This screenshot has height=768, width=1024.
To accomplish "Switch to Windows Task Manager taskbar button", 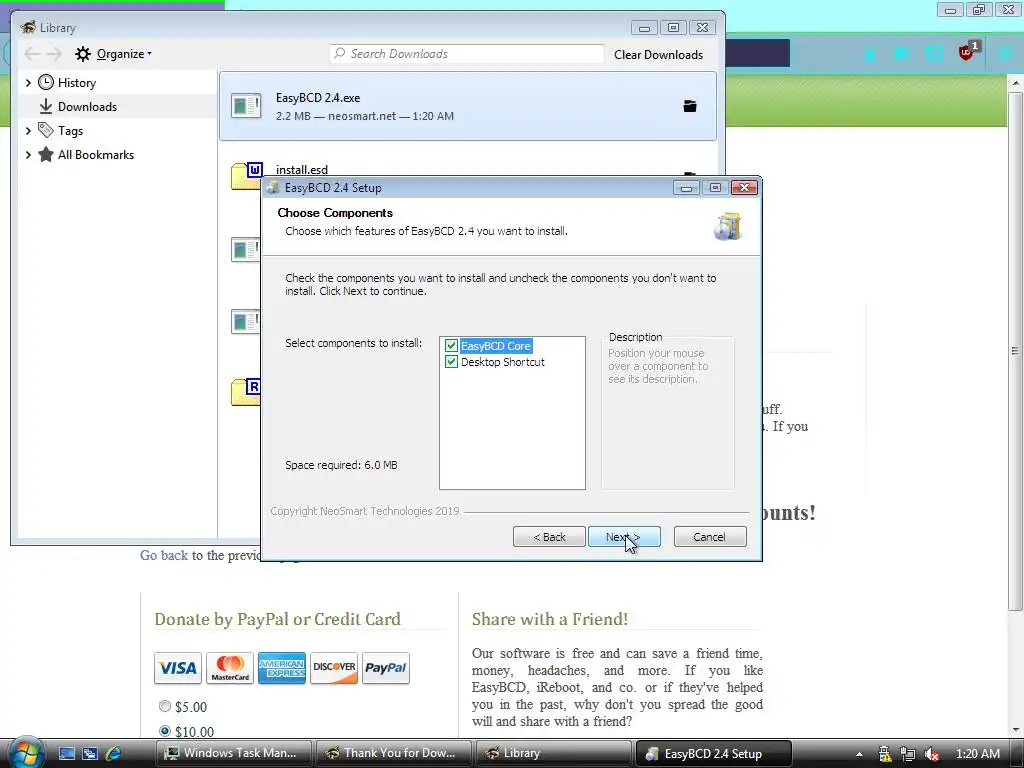I will (234, 753).
